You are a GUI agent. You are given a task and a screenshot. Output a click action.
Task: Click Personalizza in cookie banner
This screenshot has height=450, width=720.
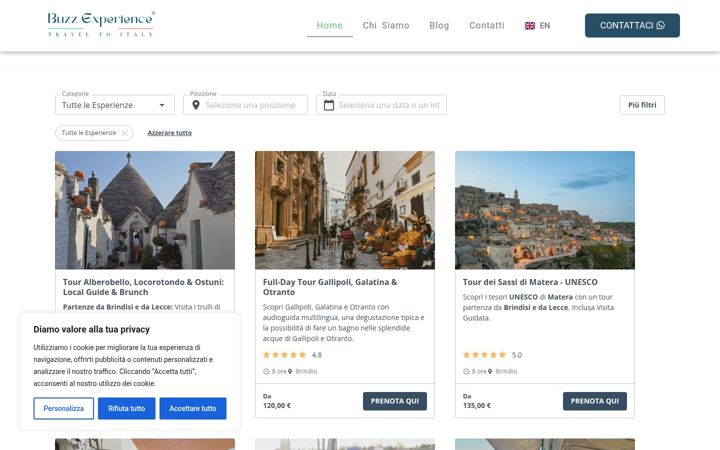[x=63, y=408]
